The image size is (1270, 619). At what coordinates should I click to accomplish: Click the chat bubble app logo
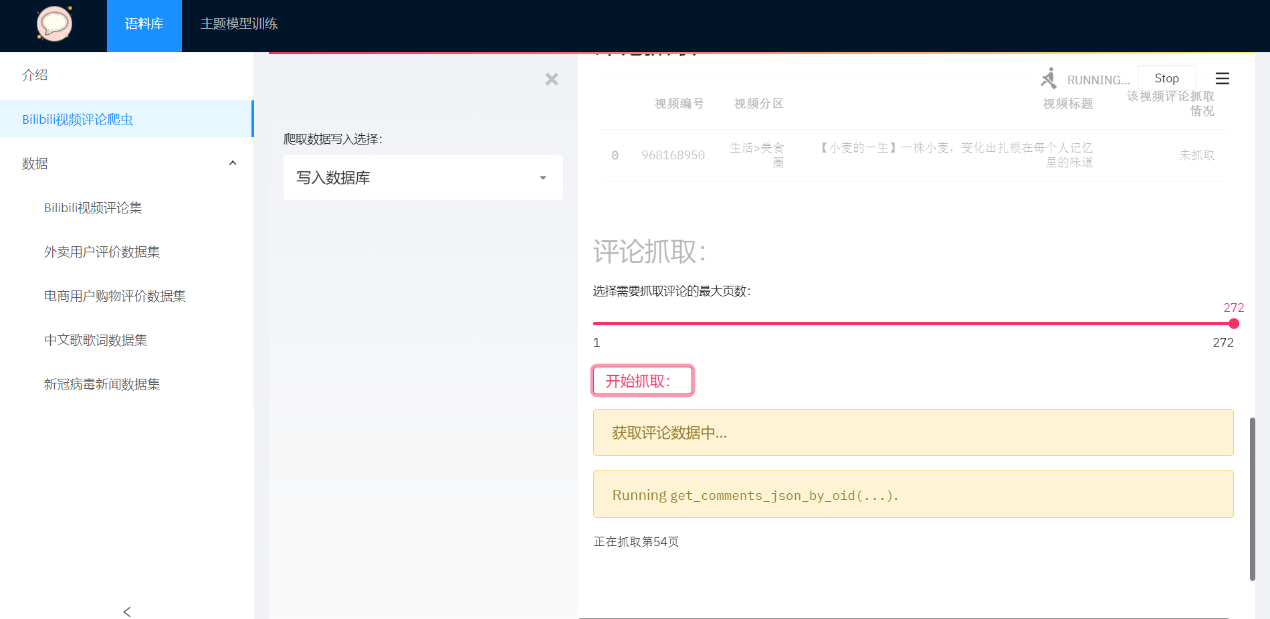click(54, 24)
